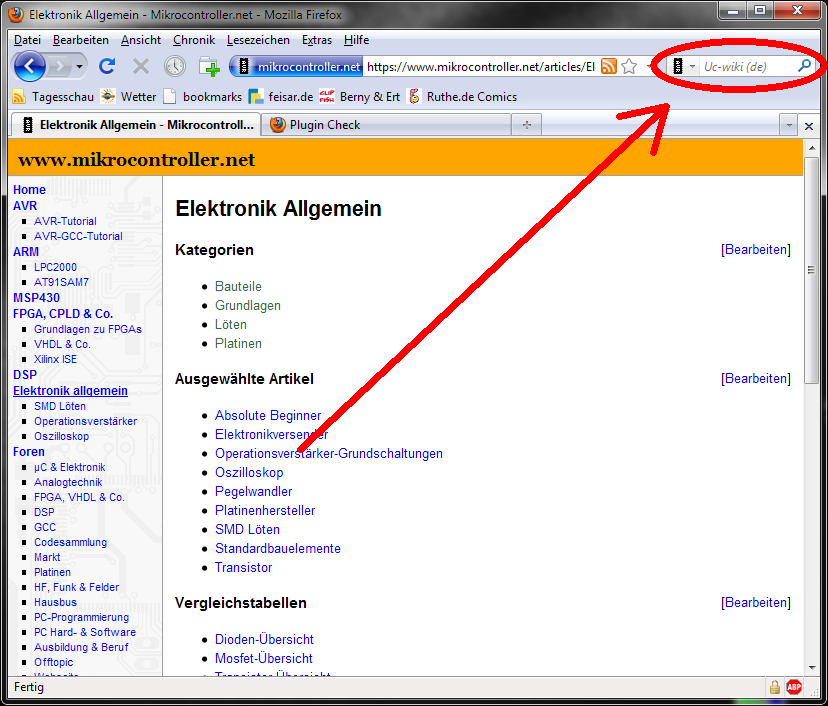Open a new tab with green-plus toolbar icon

210,67
